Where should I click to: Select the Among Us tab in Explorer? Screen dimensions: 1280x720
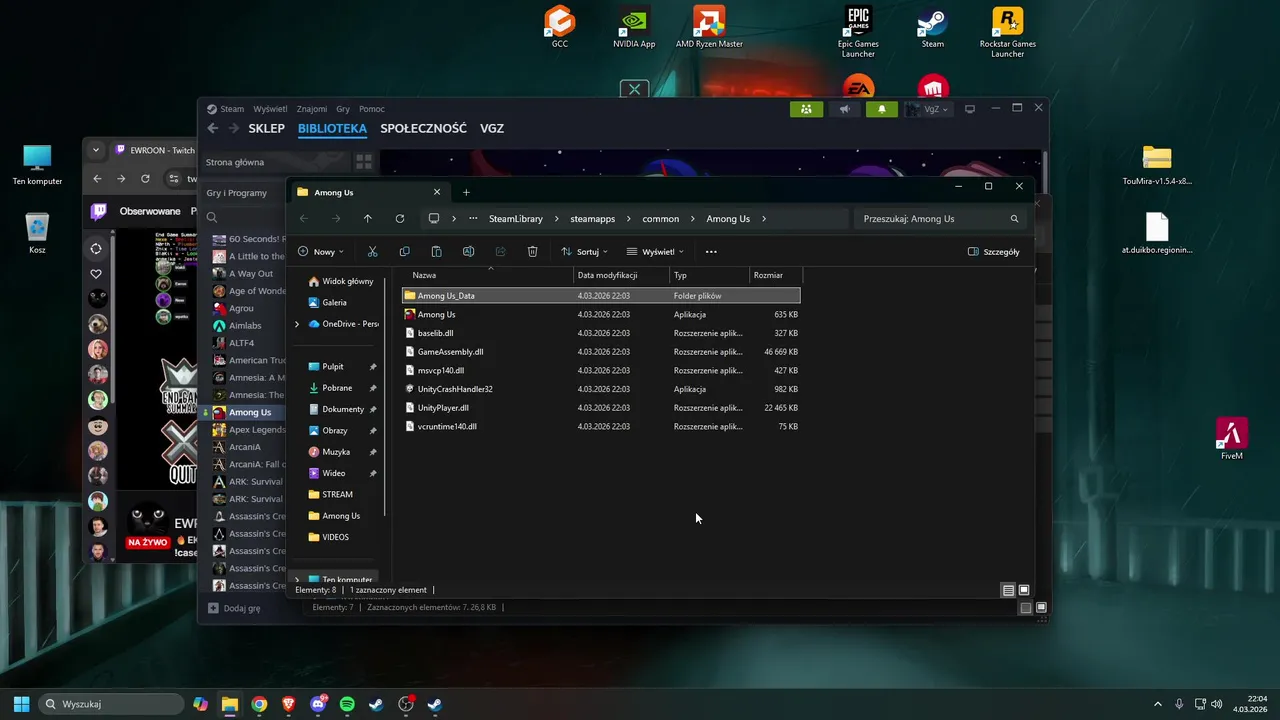click(370, 192)
